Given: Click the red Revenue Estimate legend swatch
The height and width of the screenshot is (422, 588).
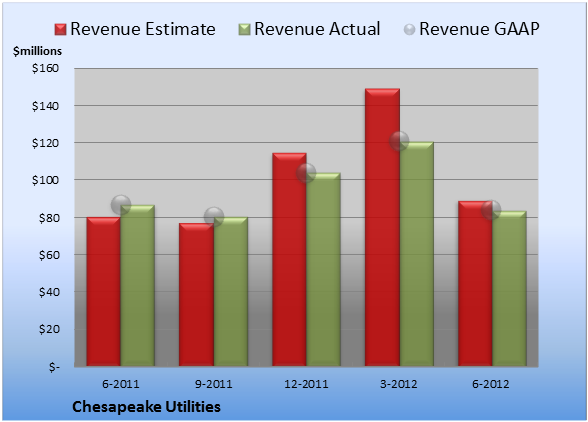Looking at the screenshot, I should pyautogui.click(x=60, y=30).
